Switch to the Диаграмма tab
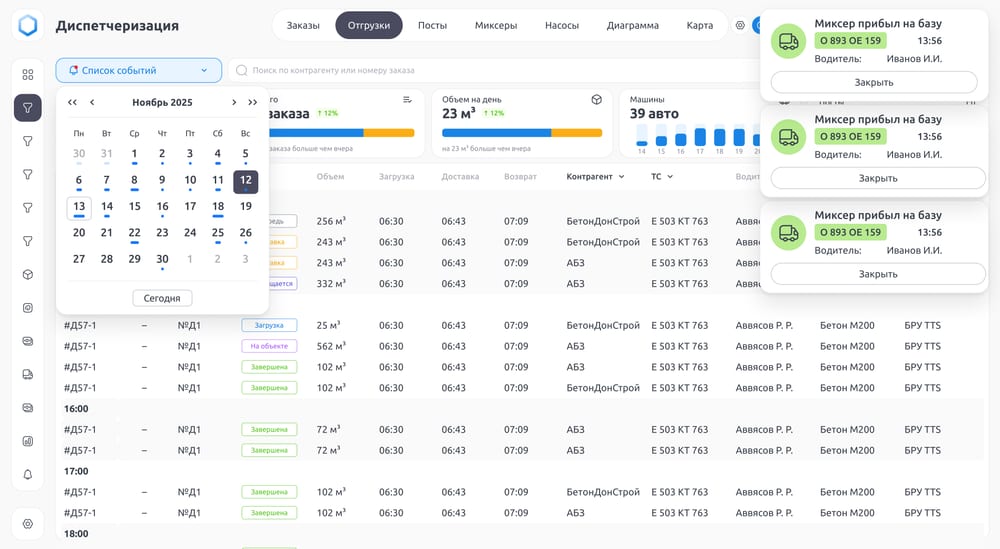The width and height of the screenshot is (1000, 549). [x=632, y=25]
